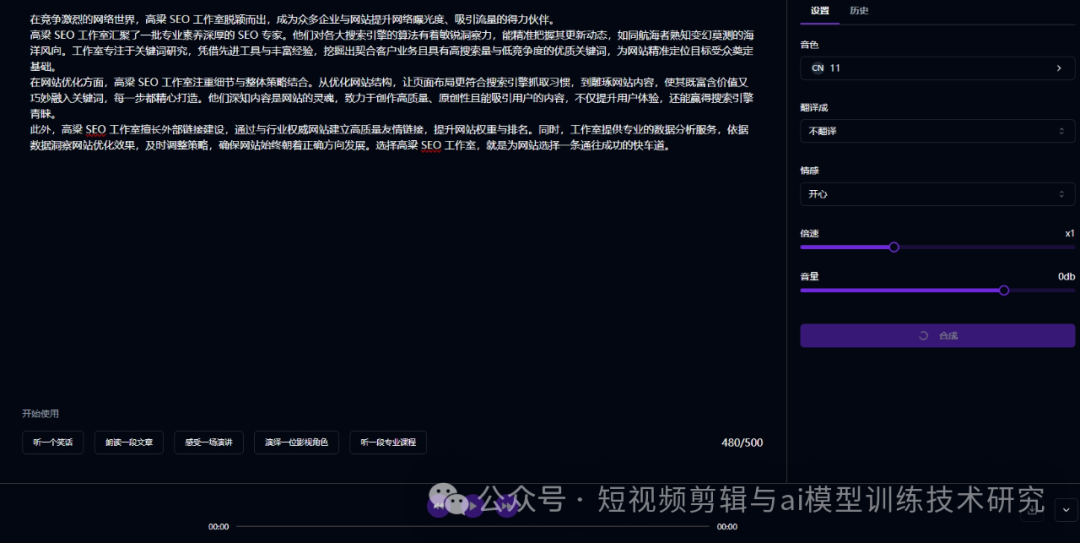
Task: Click the 合成 synthesize button
Action: pyautogui.click(x=937, y=336)
